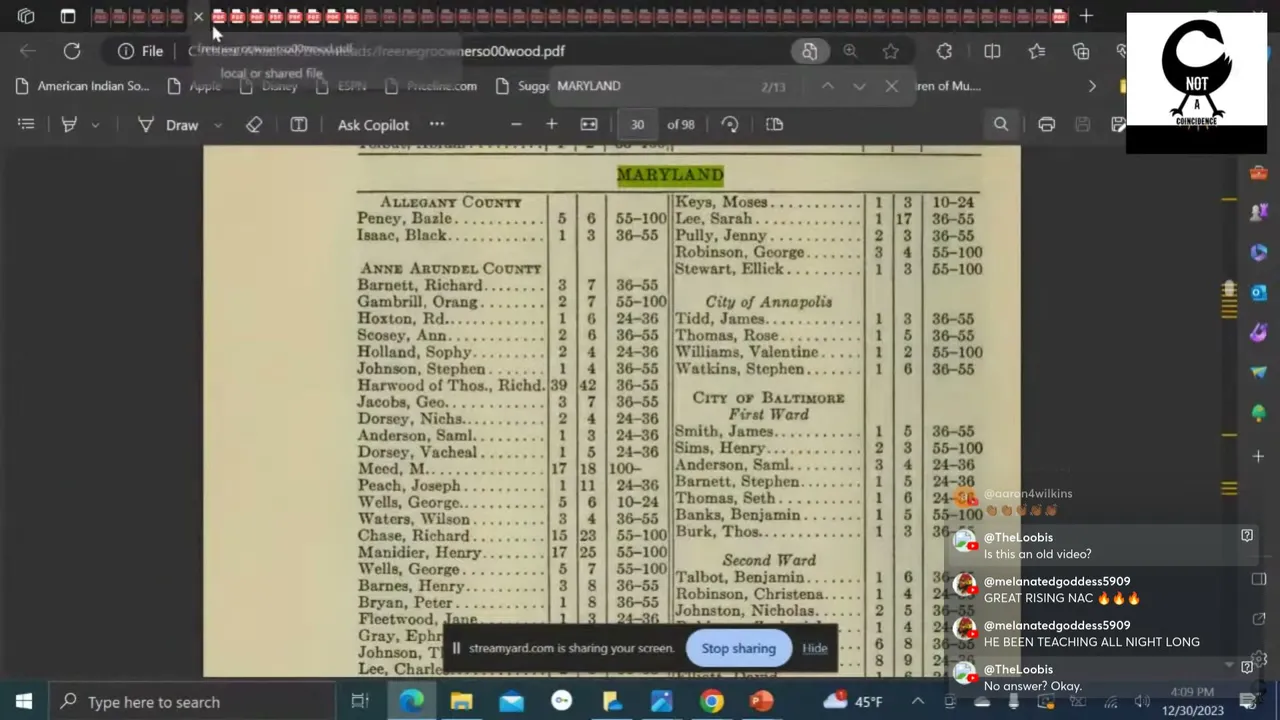
Task: Open the purple Designer icon in the Edge sidebar
Action: (x=1259, y=332)
